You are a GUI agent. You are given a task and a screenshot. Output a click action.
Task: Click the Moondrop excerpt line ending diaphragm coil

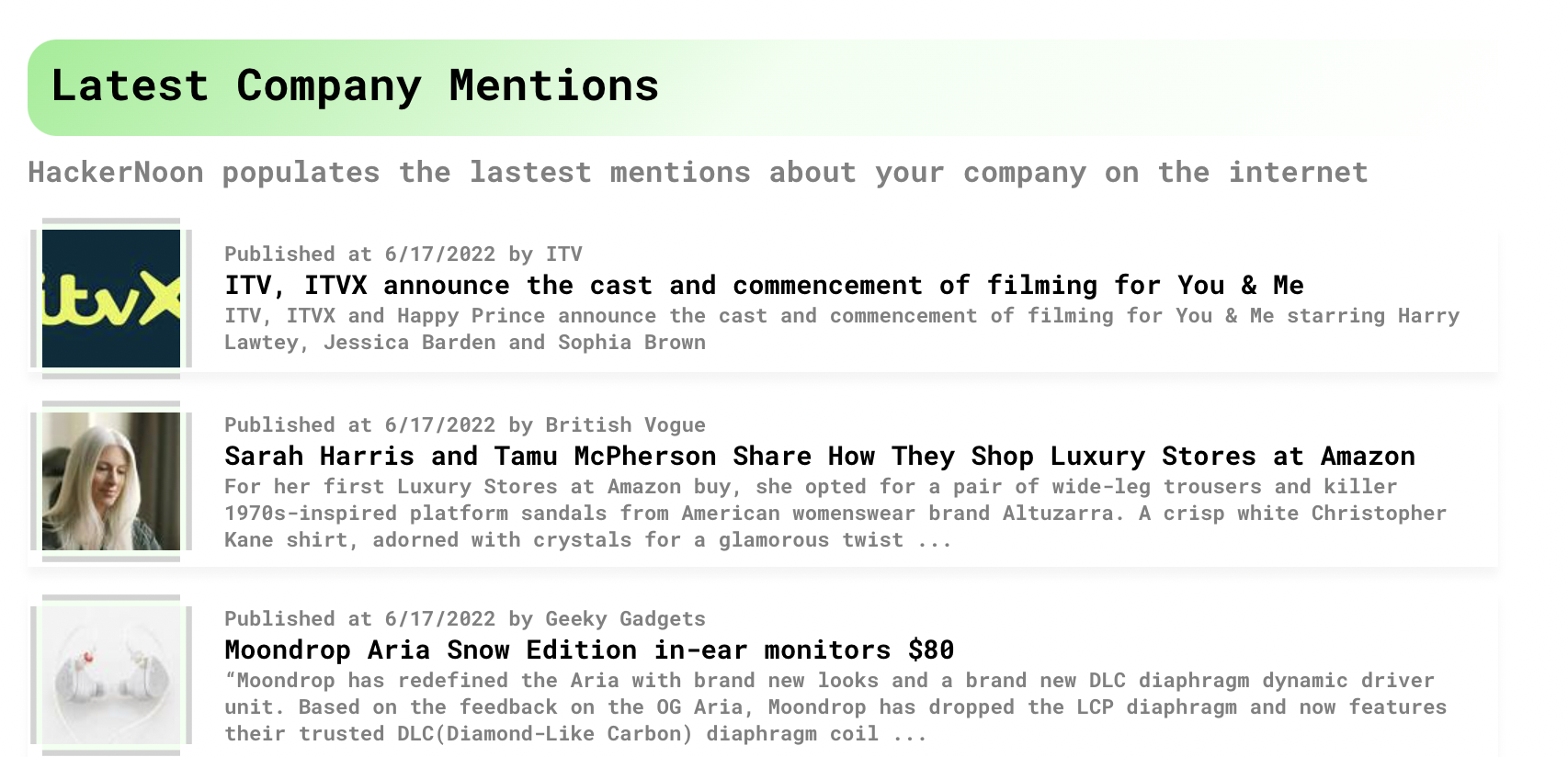[575, 734]
